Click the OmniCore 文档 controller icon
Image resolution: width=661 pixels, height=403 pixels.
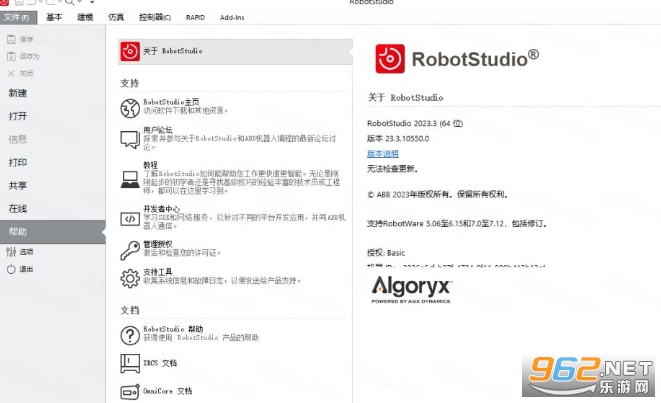click(130, 392)
